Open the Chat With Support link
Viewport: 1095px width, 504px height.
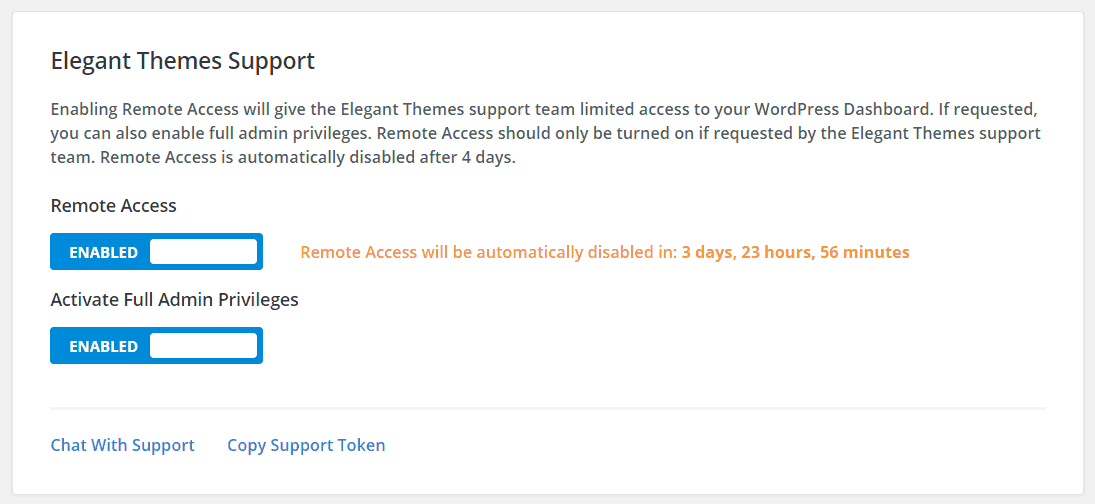[123, 445]
